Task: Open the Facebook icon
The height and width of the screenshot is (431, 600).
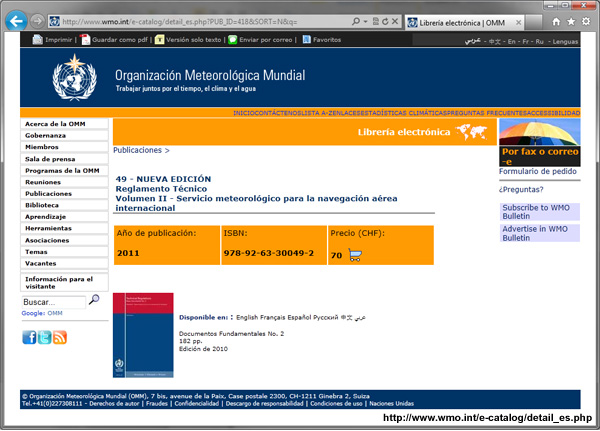Action: 29,337
